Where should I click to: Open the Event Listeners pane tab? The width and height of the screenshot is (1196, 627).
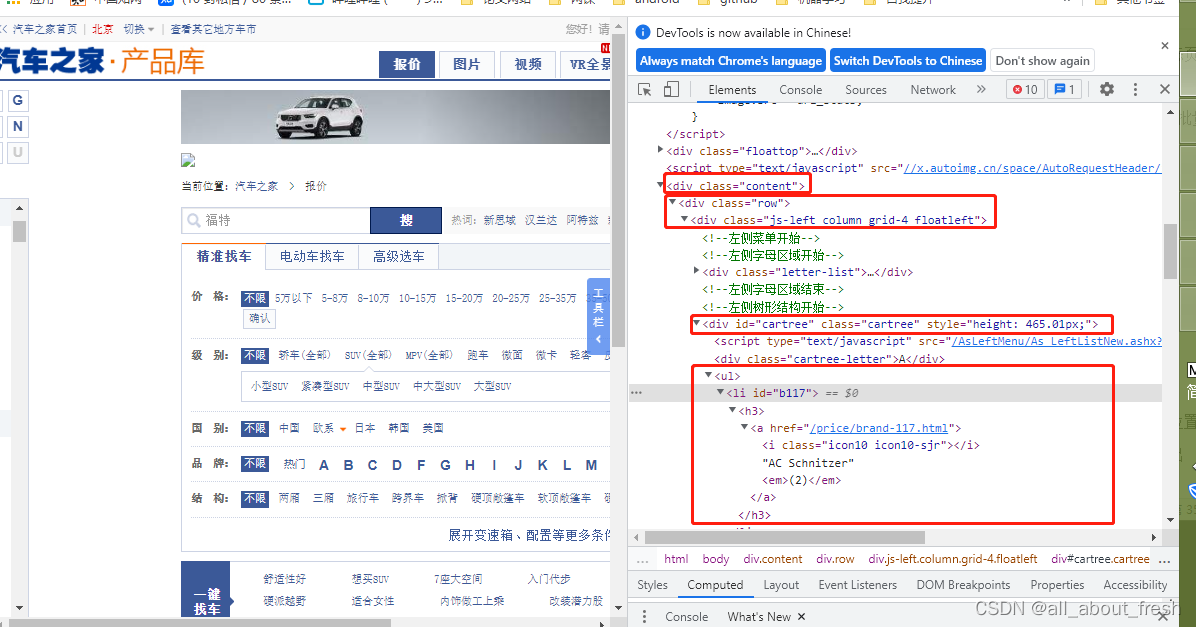pos(857,584)
